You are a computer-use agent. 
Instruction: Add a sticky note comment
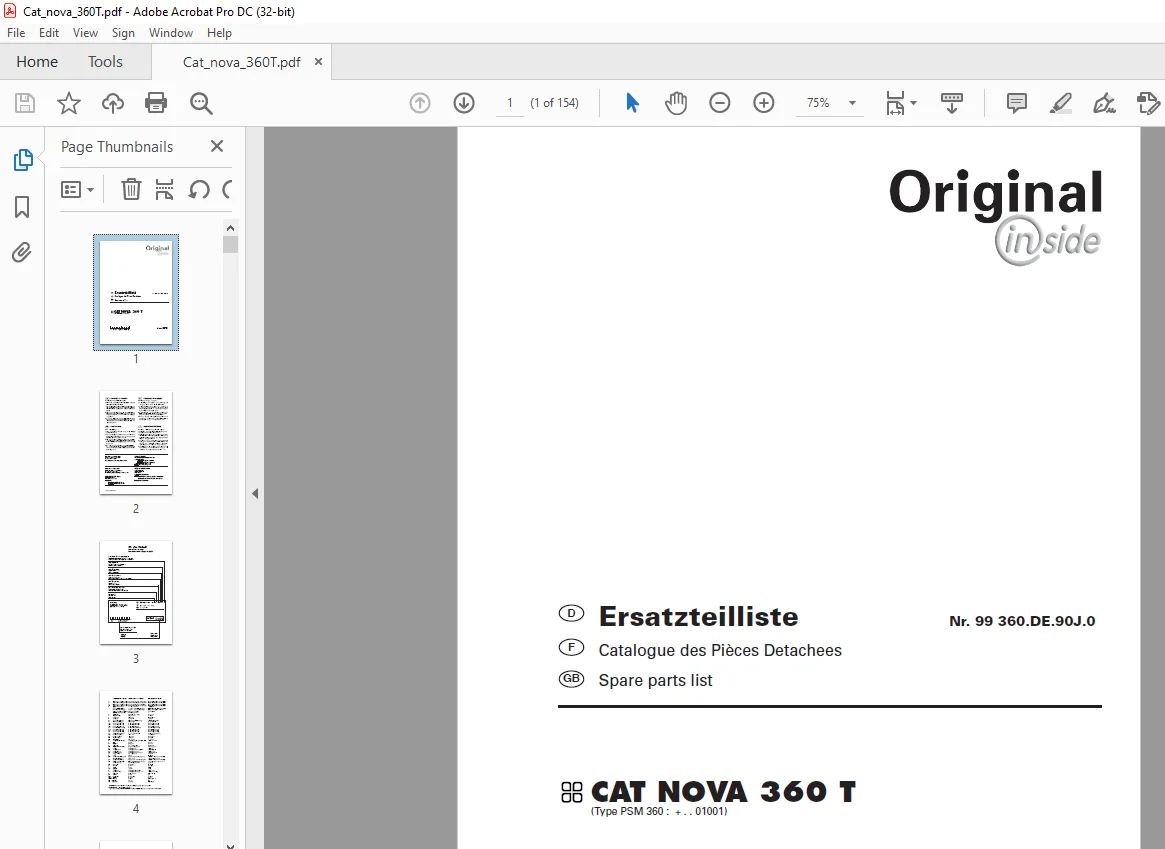click(1016, 103)
